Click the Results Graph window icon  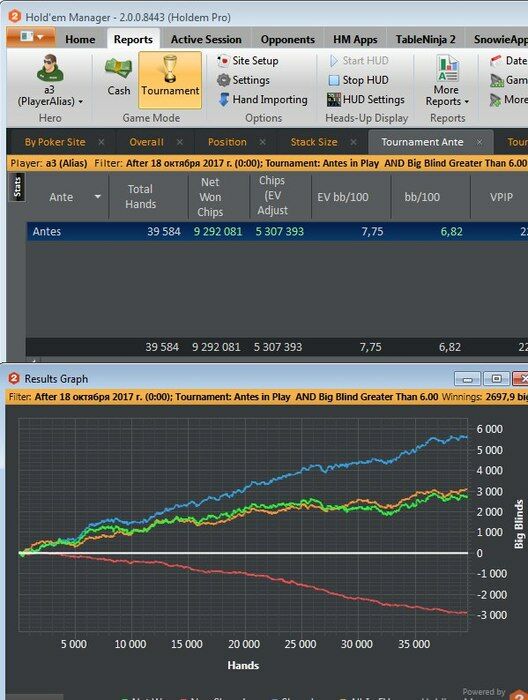14,378
